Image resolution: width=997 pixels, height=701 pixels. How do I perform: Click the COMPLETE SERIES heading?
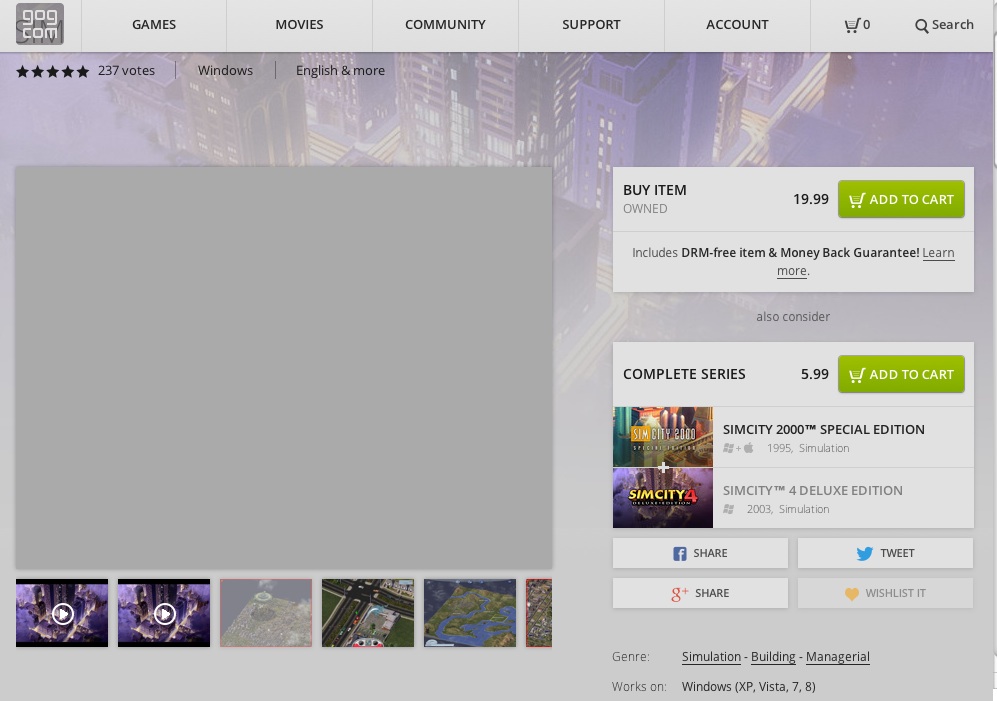(x=684, y=374)
